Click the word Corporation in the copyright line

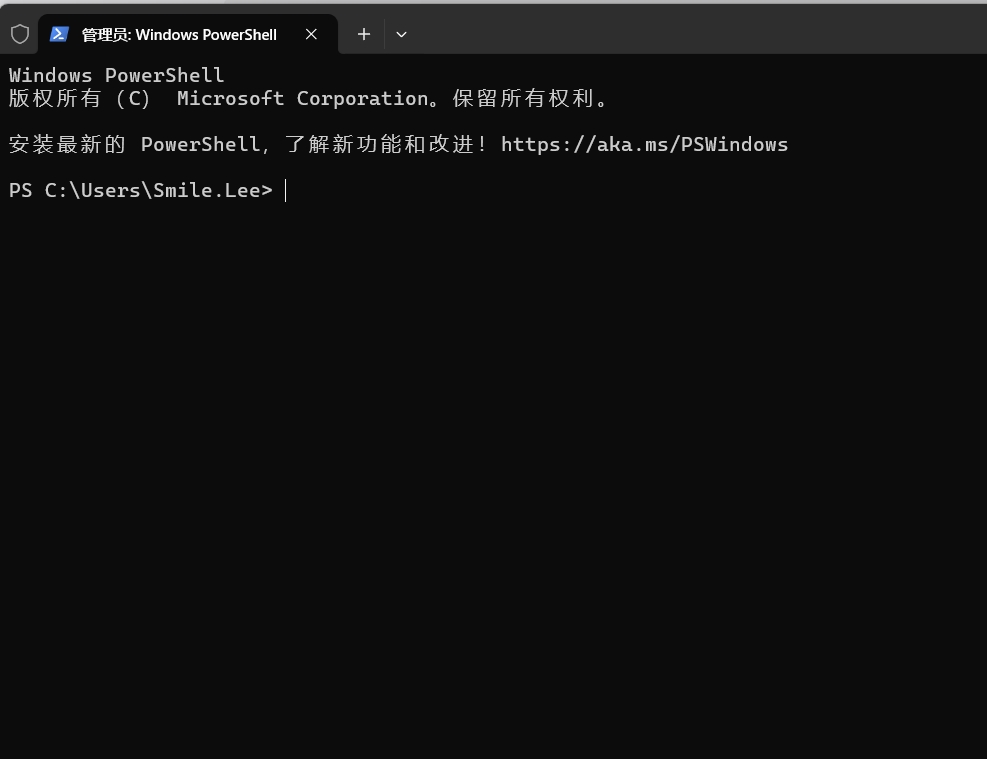(363, 99)
